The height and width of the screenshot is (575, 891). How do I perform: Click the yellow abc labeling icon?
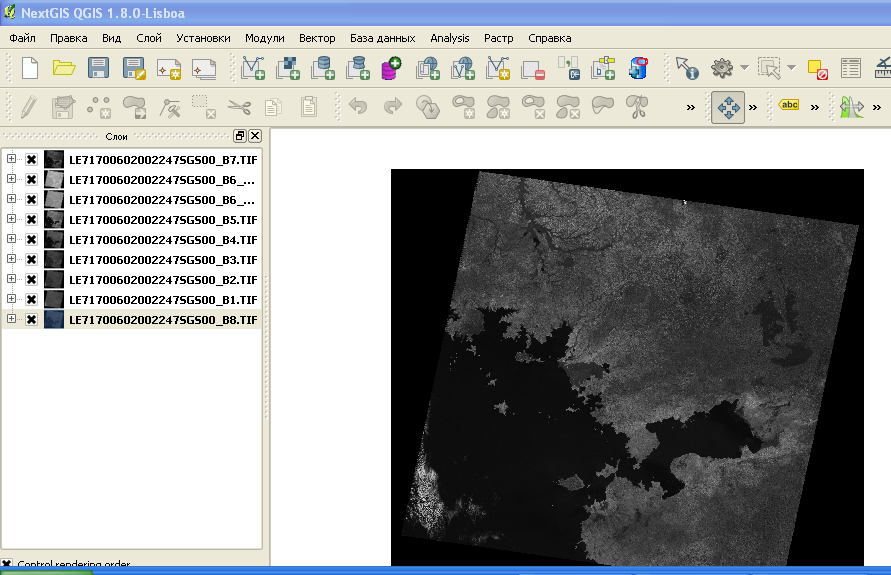789,106
